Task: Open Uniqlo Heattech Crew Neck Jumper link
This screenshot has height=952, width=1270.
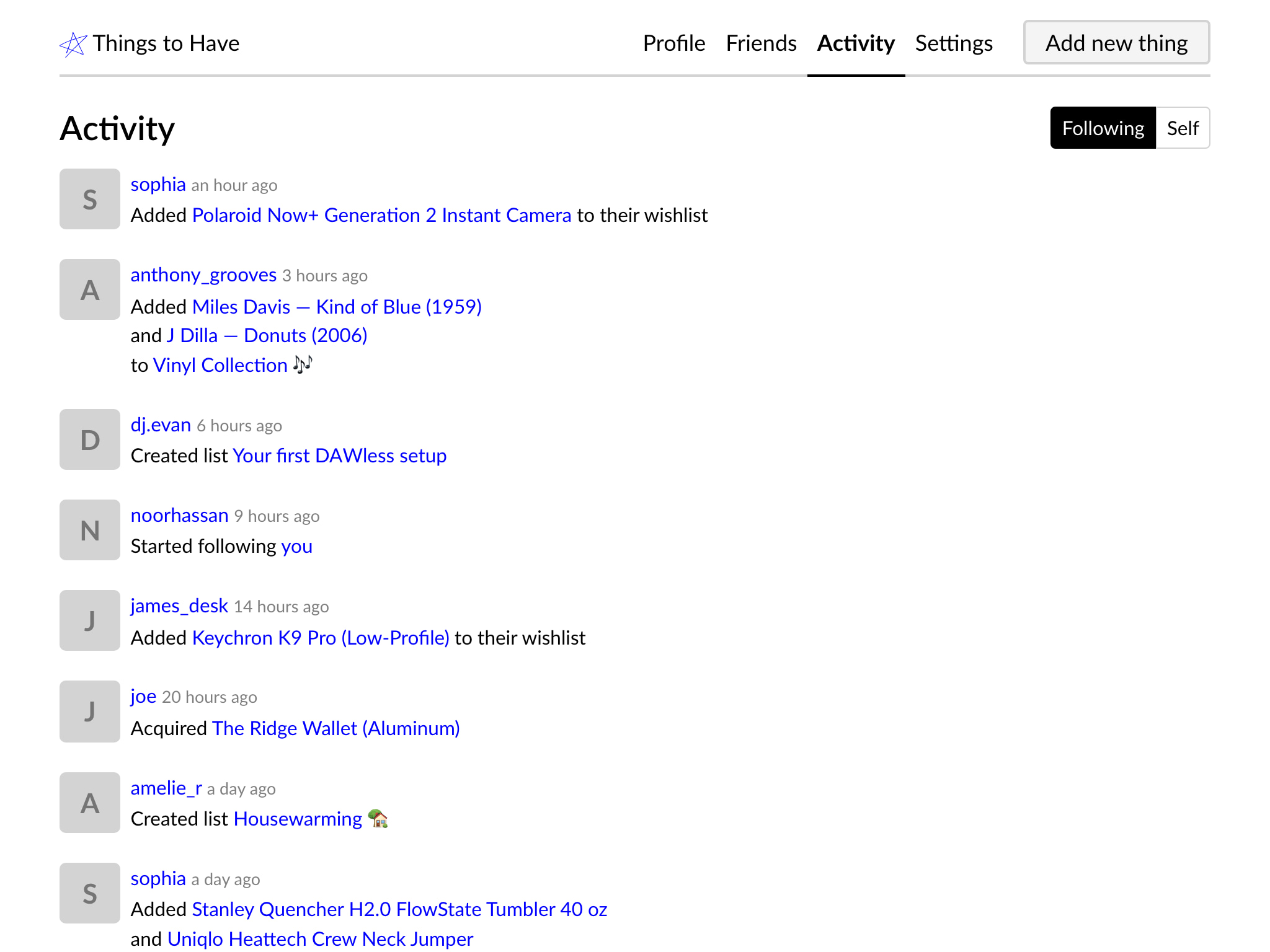Action: [321, 939]
